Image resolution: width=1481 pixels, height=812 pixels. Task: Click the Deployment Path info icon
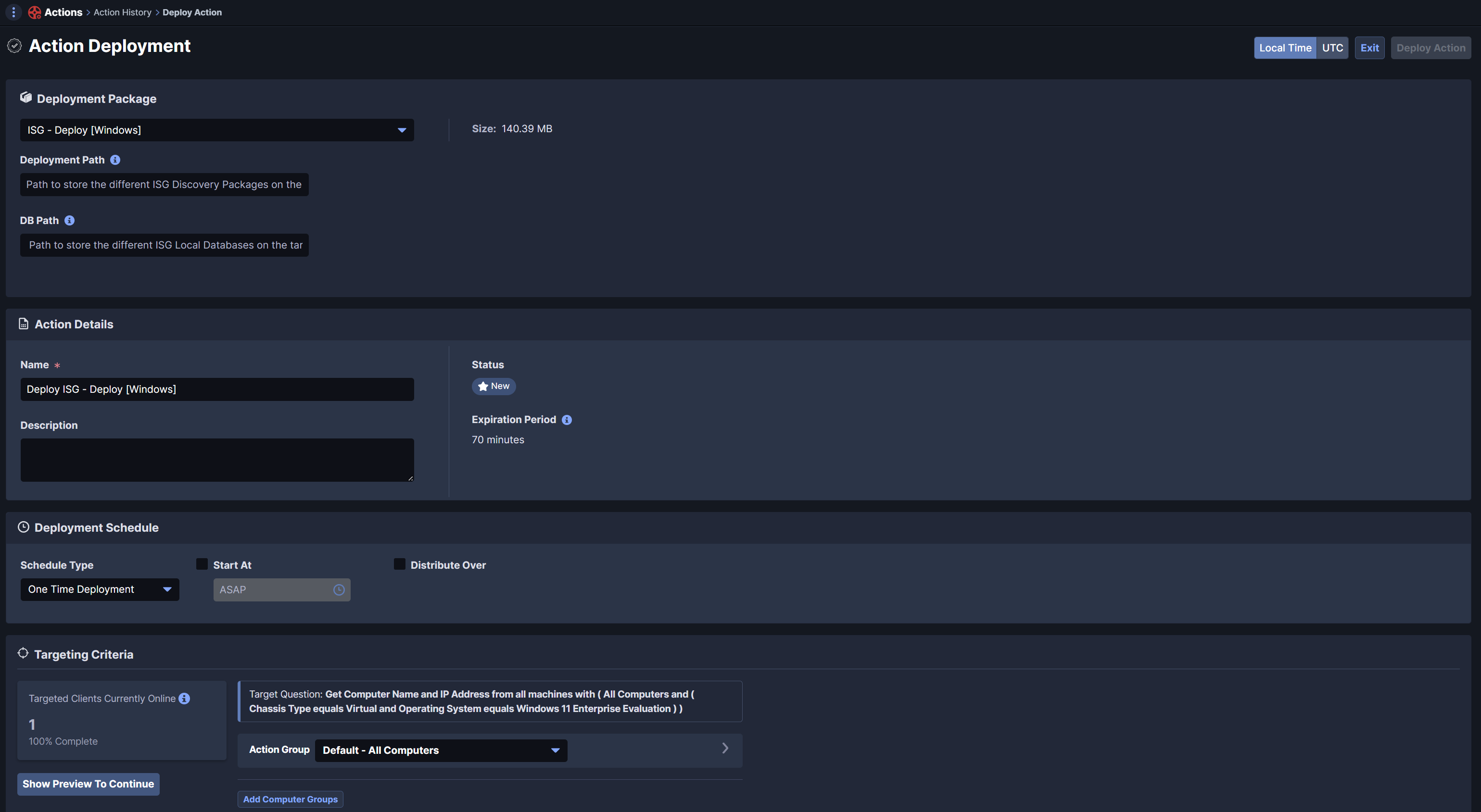tap(115, 160)
